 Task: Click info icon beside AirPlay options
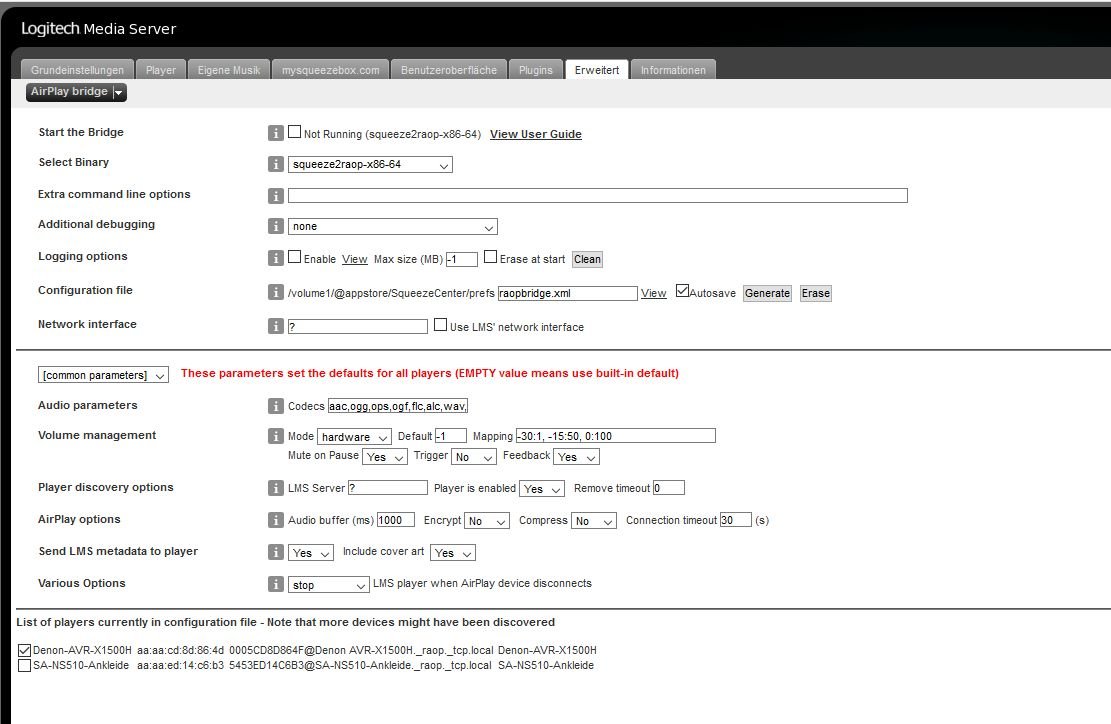point(276,520)
